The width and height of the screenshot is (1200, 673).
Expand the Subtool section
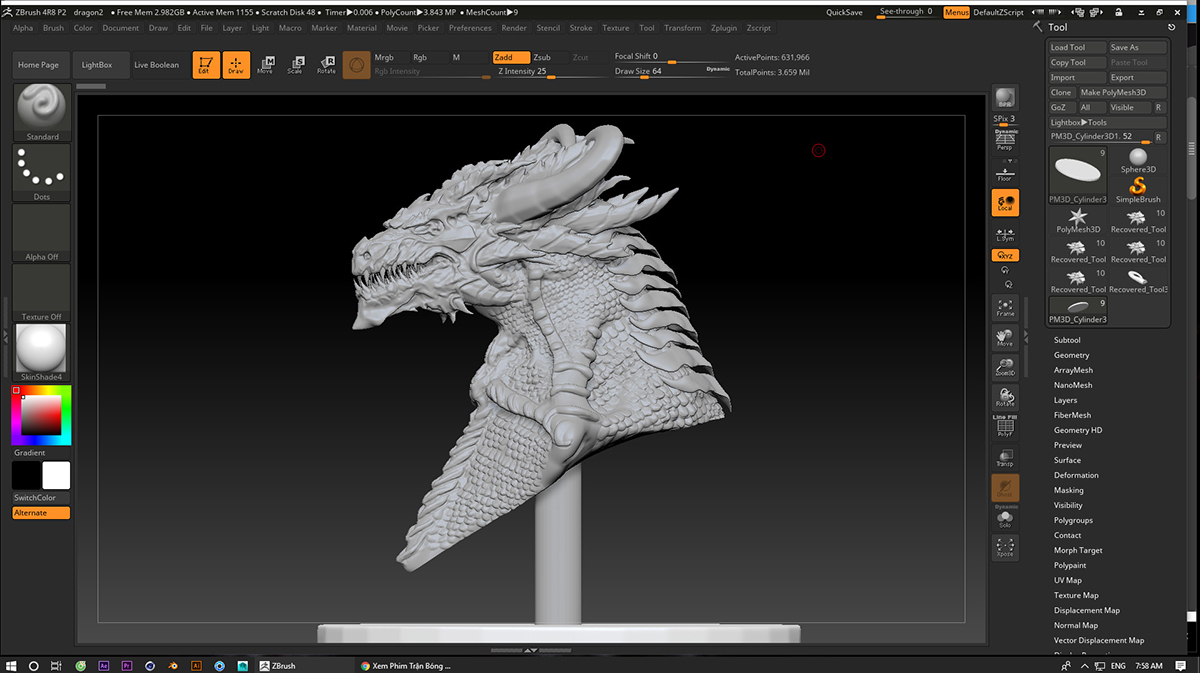pos(1067,340)
